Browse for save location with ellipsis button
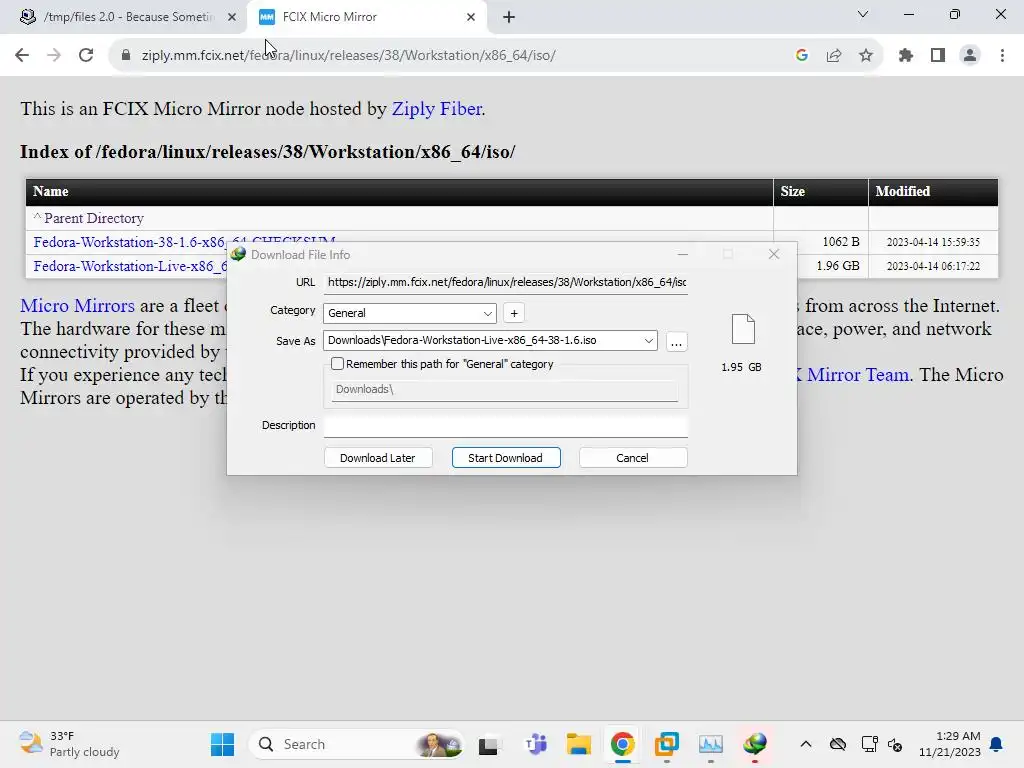 click(677, 342)
